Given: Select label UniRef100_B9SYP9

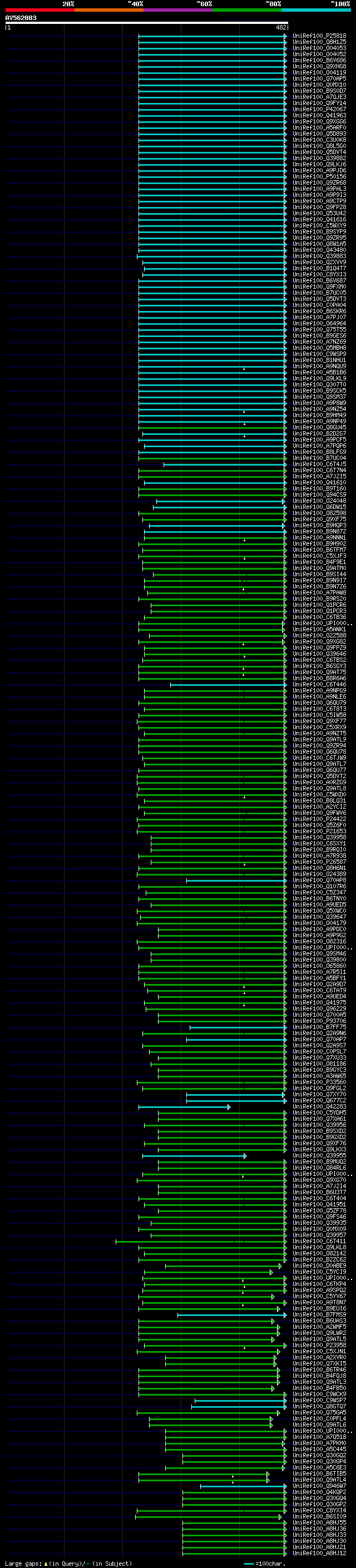Looking at the screenshot, I should click(319, 232).
